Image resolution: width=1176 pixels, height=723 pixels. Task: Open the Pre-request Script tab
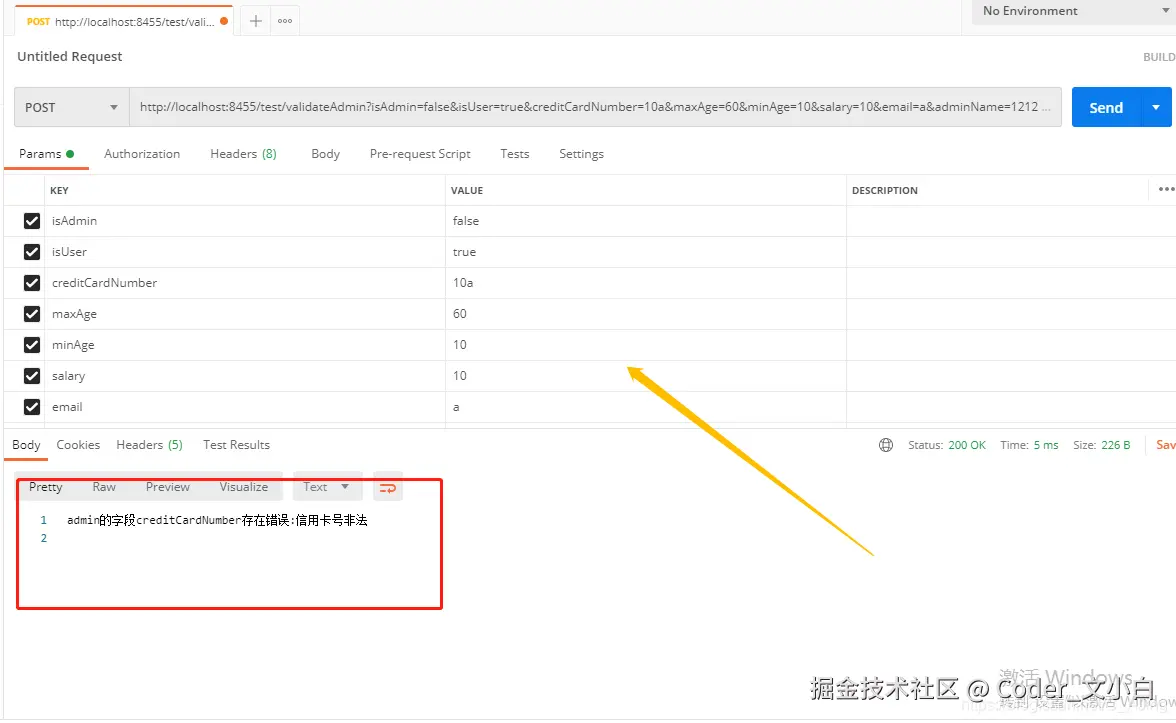point(420,154)
